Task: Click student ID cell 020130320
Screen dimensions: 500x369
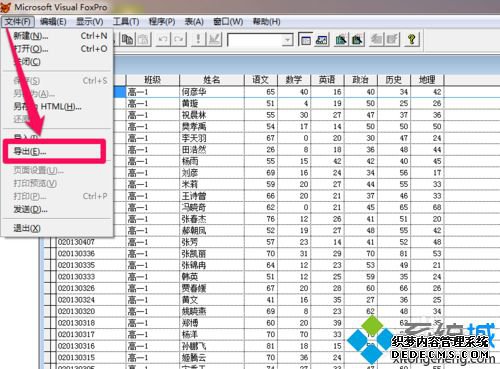Action: tap(91, 311)
